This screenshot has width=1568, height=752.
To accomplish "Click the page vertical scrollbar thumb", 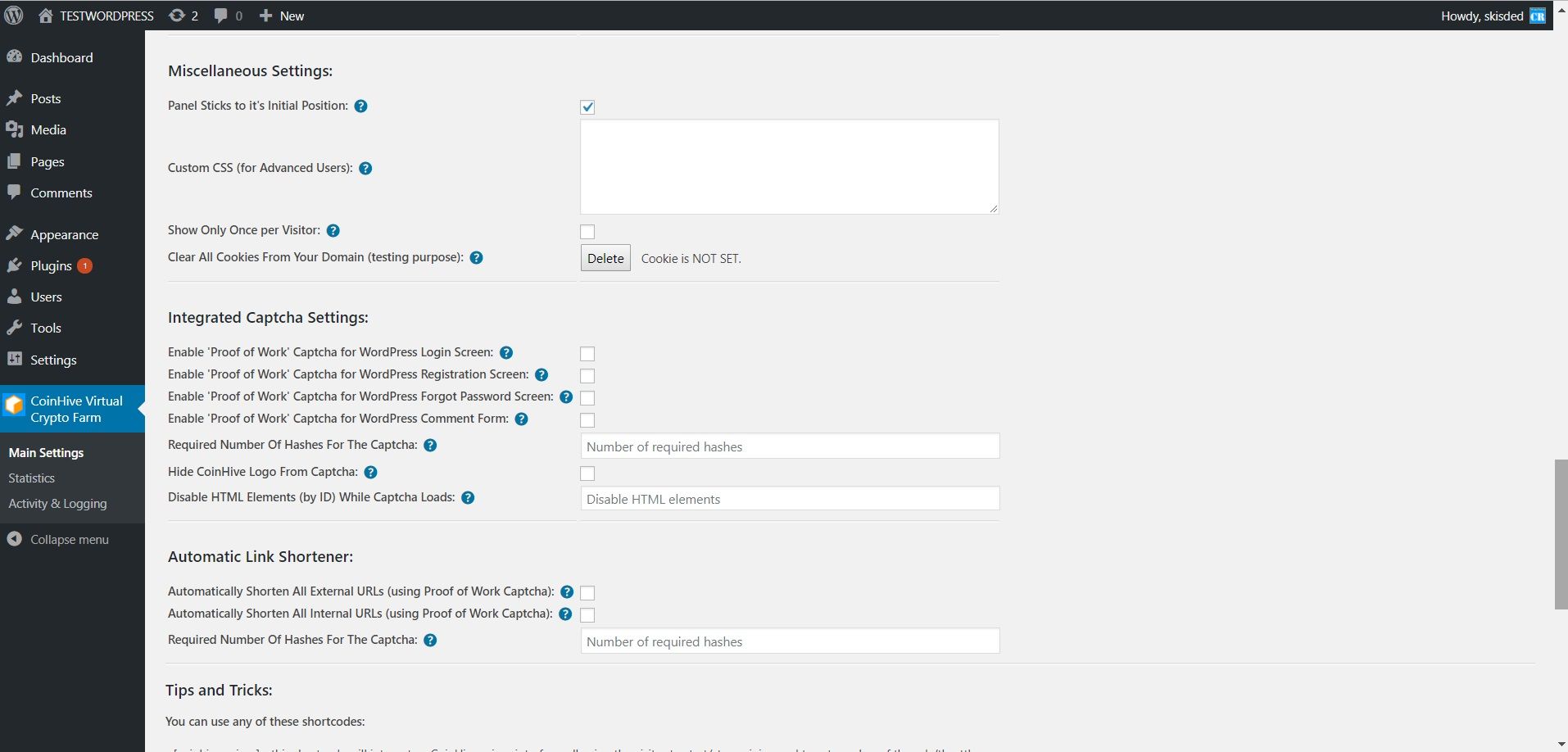I will pos(1560,534).
